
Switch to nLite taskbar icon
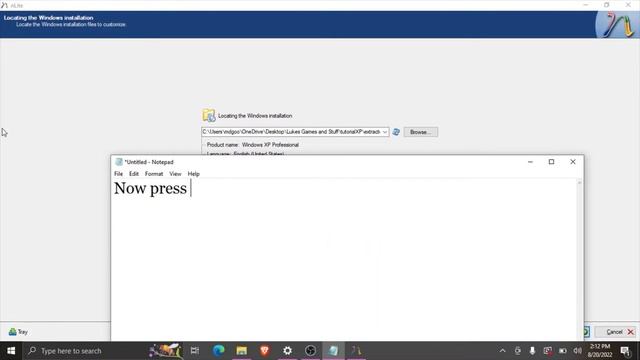click(356, 351)
